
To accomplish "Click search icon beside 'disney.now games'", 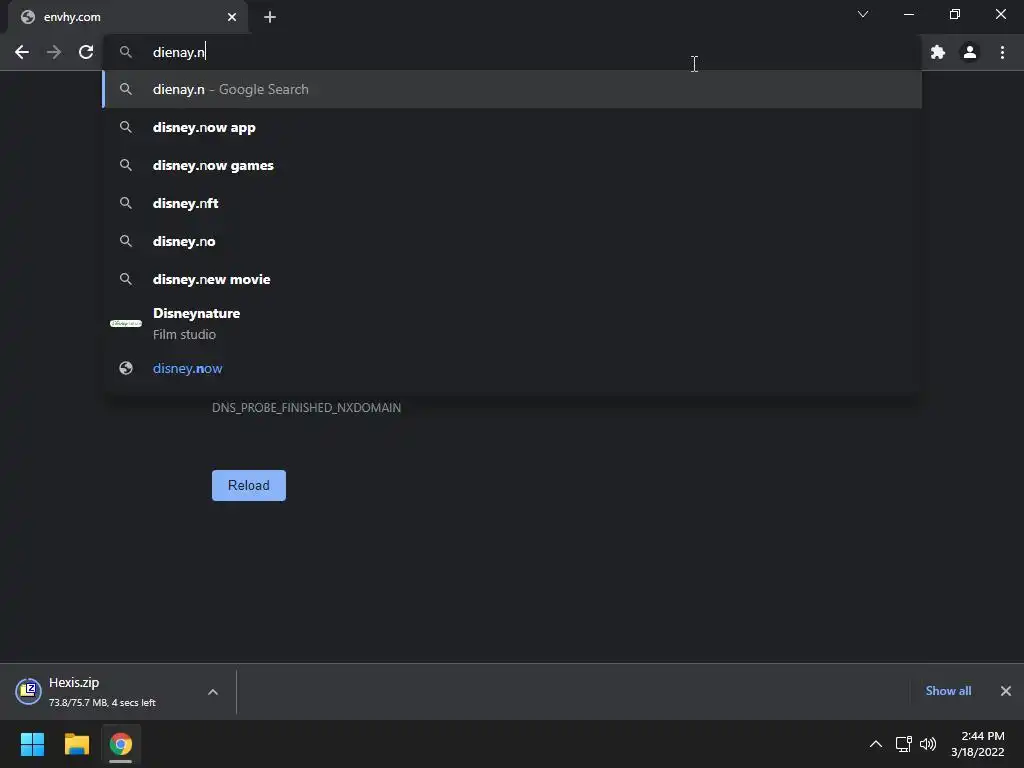I will (x=126, y=165).
